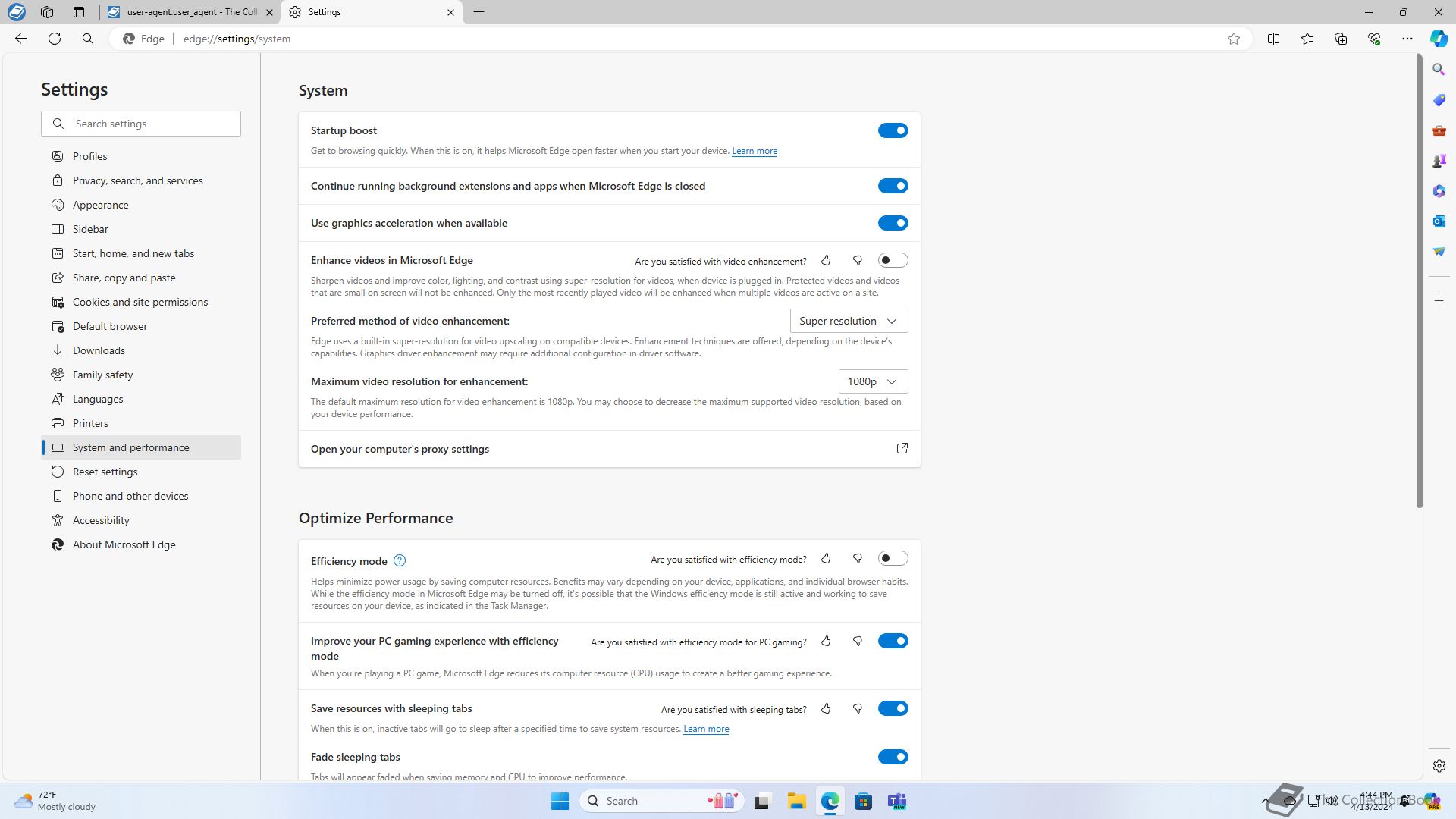
Task: Open Cookies and site permissions
Action: (x=141, y=302)
